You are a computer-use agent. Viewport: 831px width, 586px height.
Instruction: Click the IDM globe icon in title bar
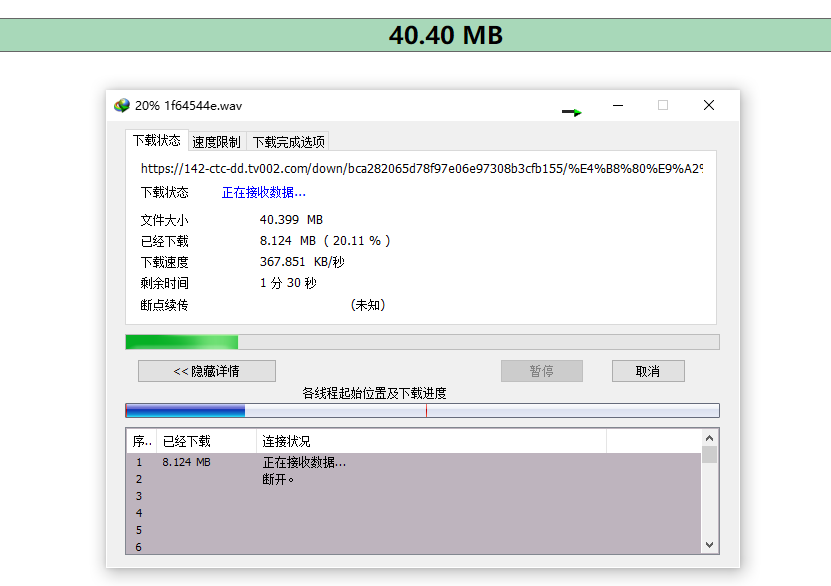click(122, 105)
